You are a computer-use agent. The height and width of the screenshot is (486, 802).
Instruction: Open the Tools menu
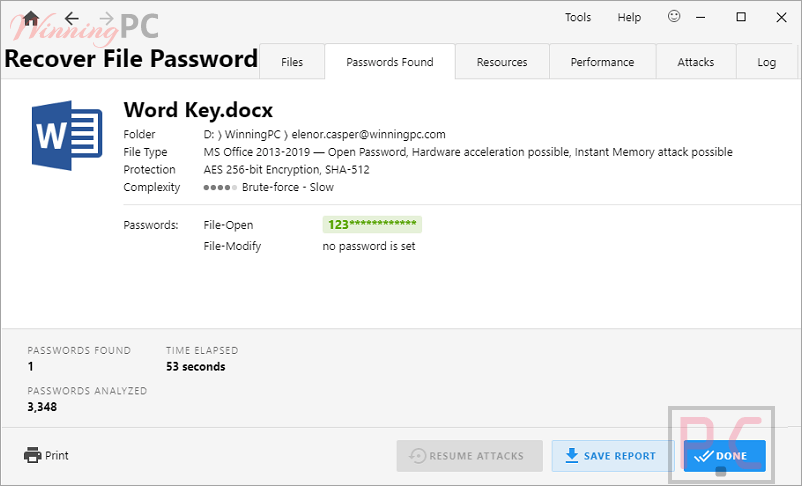[x=578, y=17]
